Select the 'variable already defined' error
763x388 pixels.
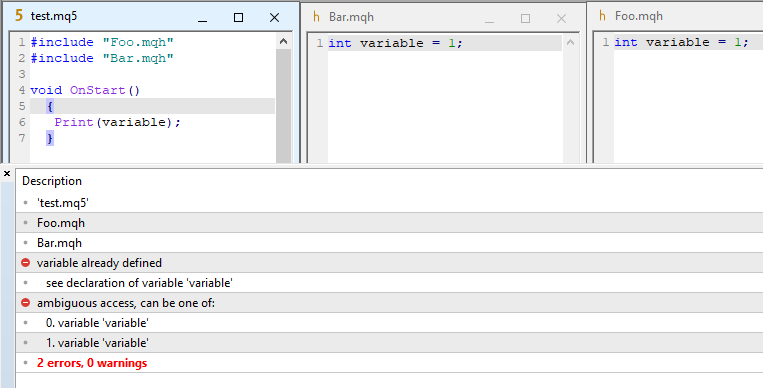click(389, 263)
